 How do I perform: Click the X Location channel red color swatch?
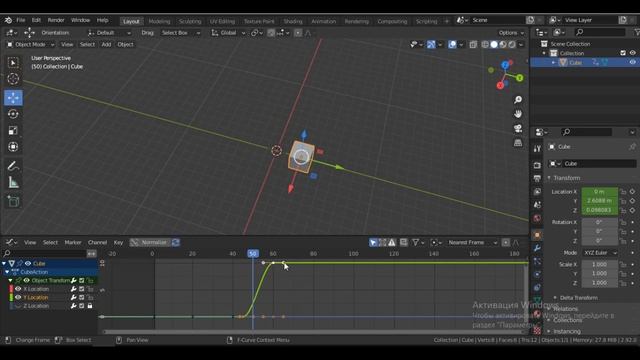click(x=11, y=289)
